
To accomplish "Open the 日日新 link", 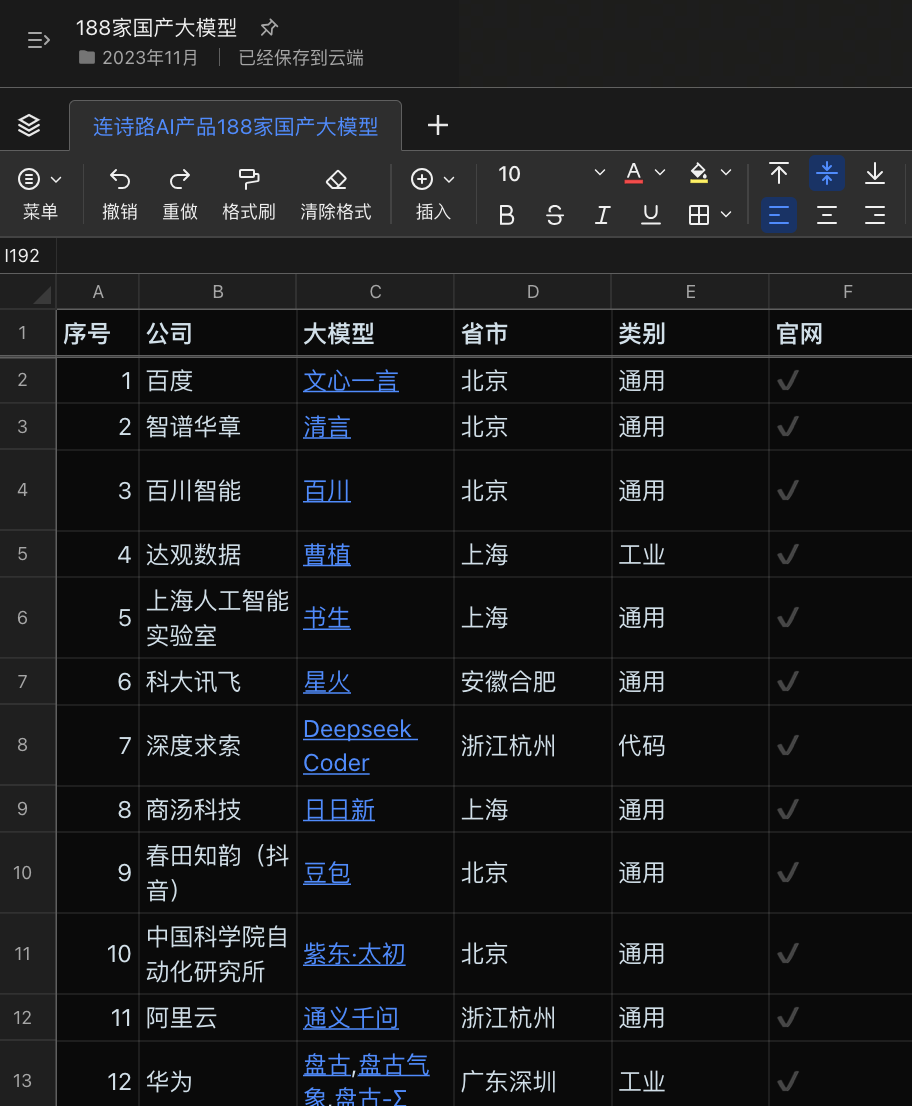I will click(x=339, y=810).
